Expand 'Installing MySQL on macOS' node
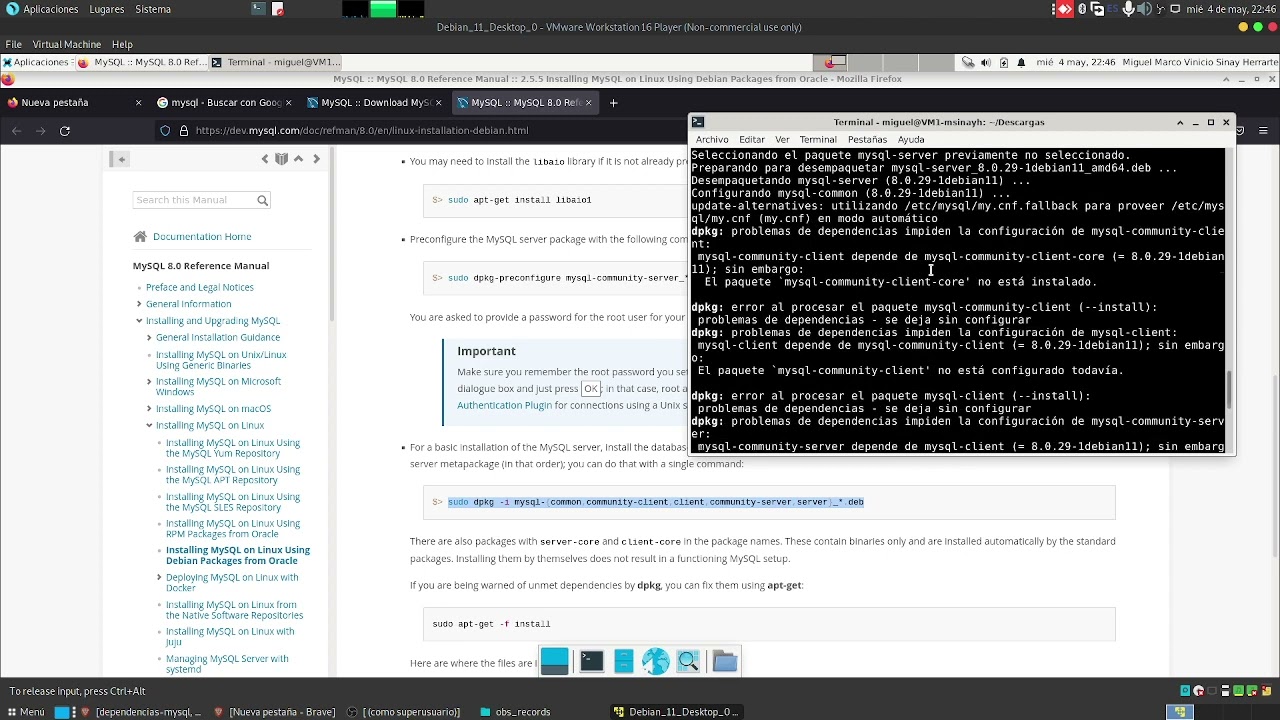The image size is (1280, 720). click(x=149, y=409)
